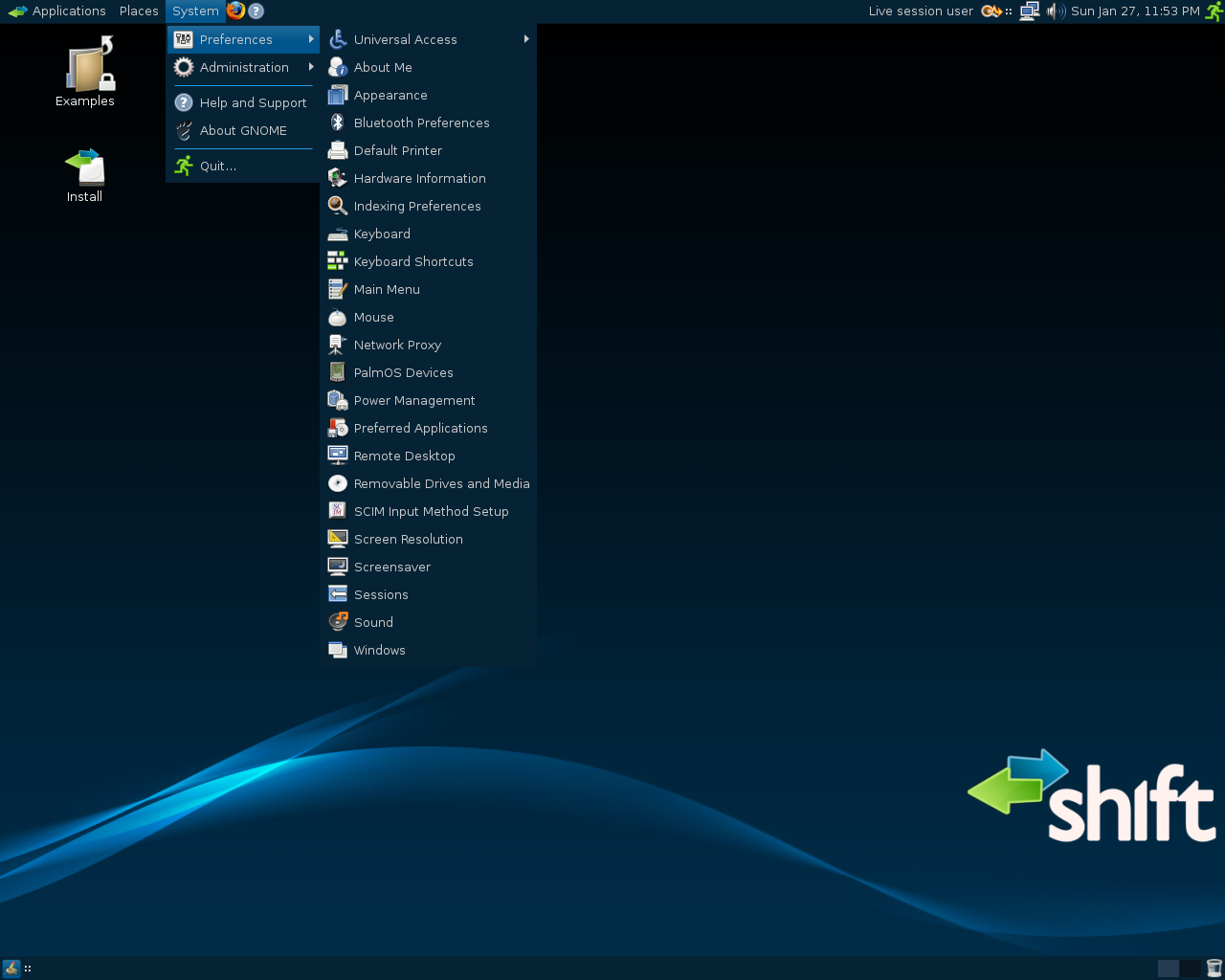Click the Windows preferences icon
1225x980 pixels.
[338, 650]
